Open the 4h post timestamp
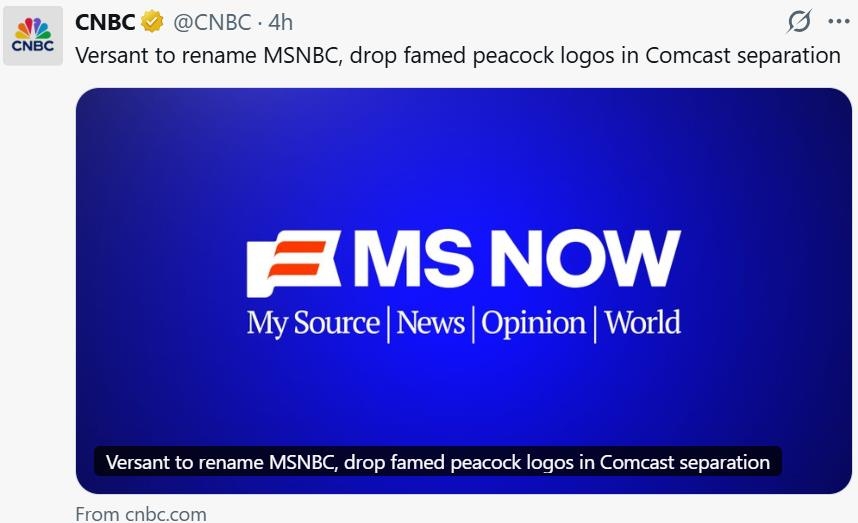Screen dimensions: 858x523 [x=281, y=22]
